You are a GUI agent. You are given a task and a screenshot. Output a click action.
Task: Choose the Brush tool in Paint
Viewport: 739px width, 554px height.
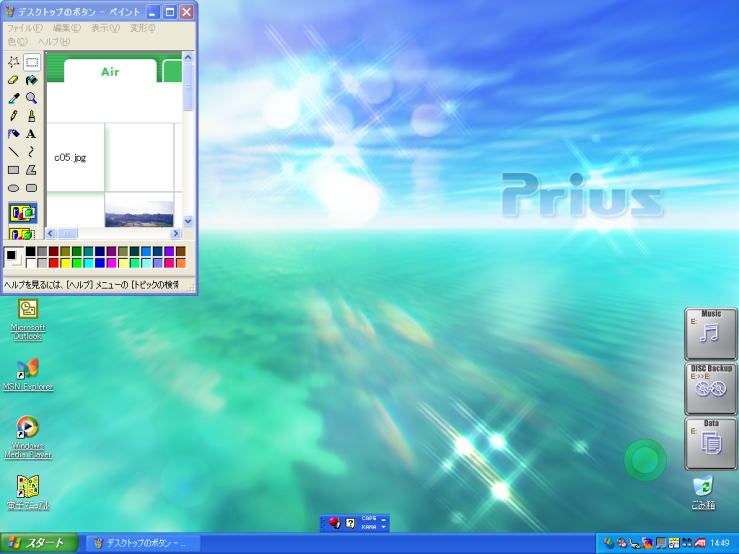click(x=32, y=116)
